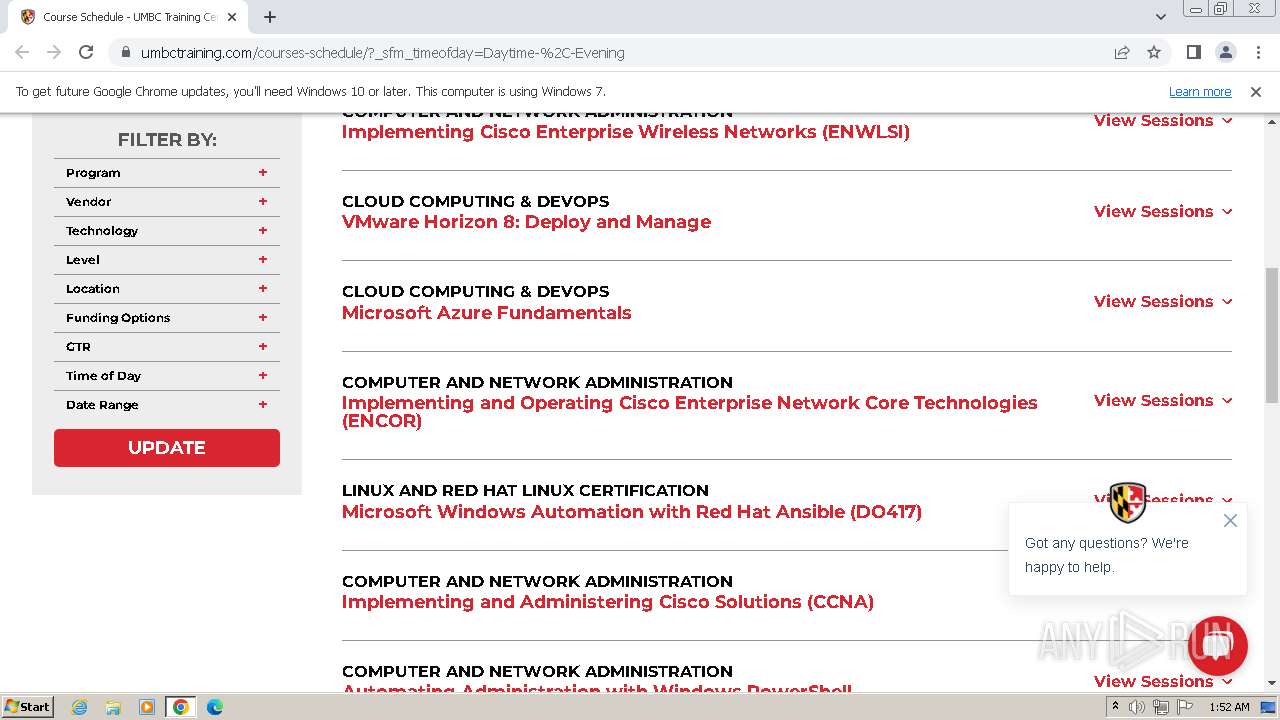This screenshot has width=1280, height=720.
Task: Open Windows Explorer folder icon in taskbar
Action: coord(113,707)
